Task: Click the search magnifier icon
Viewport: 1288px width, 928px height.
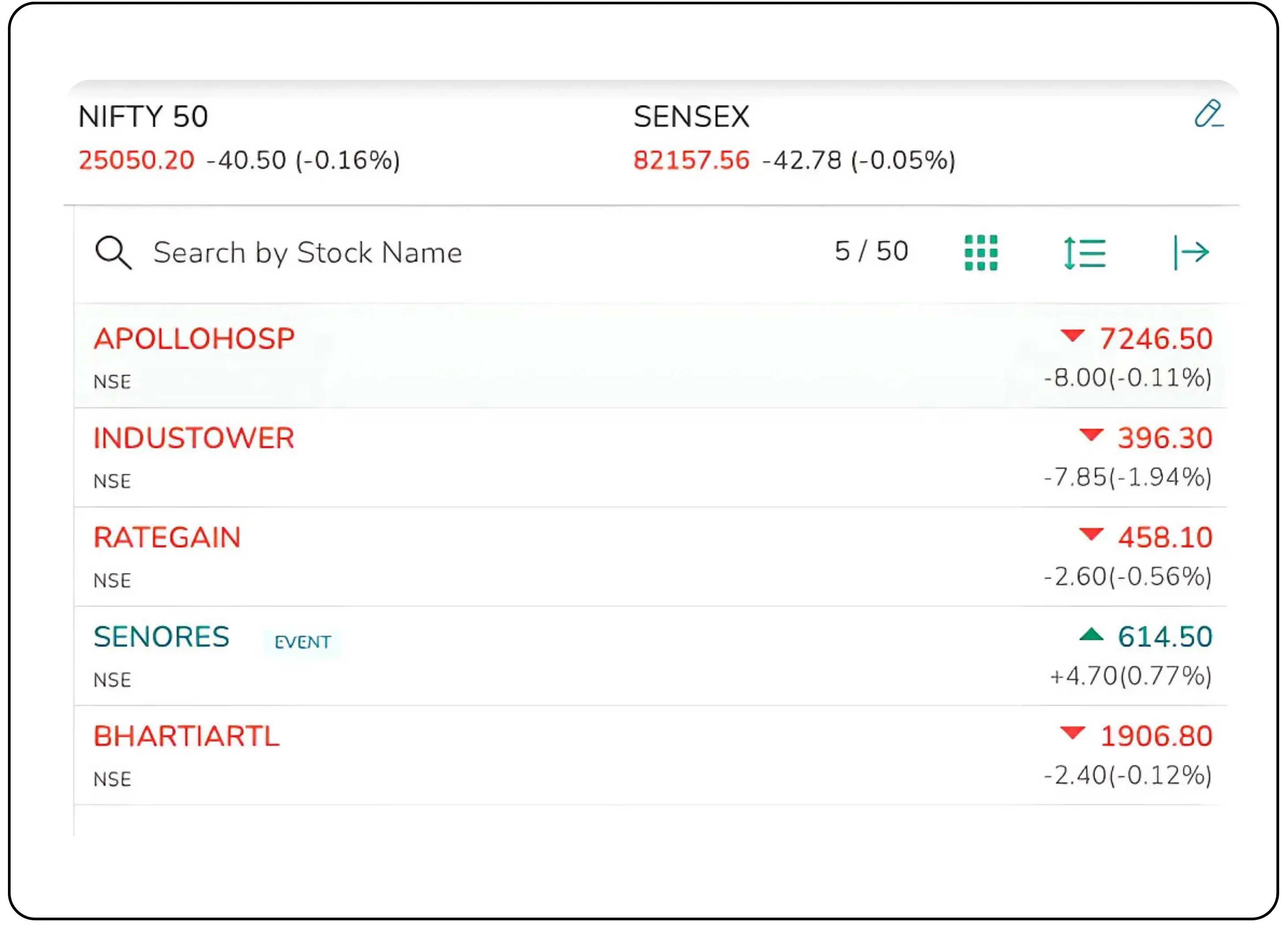Action: click(x=113, y=253)
